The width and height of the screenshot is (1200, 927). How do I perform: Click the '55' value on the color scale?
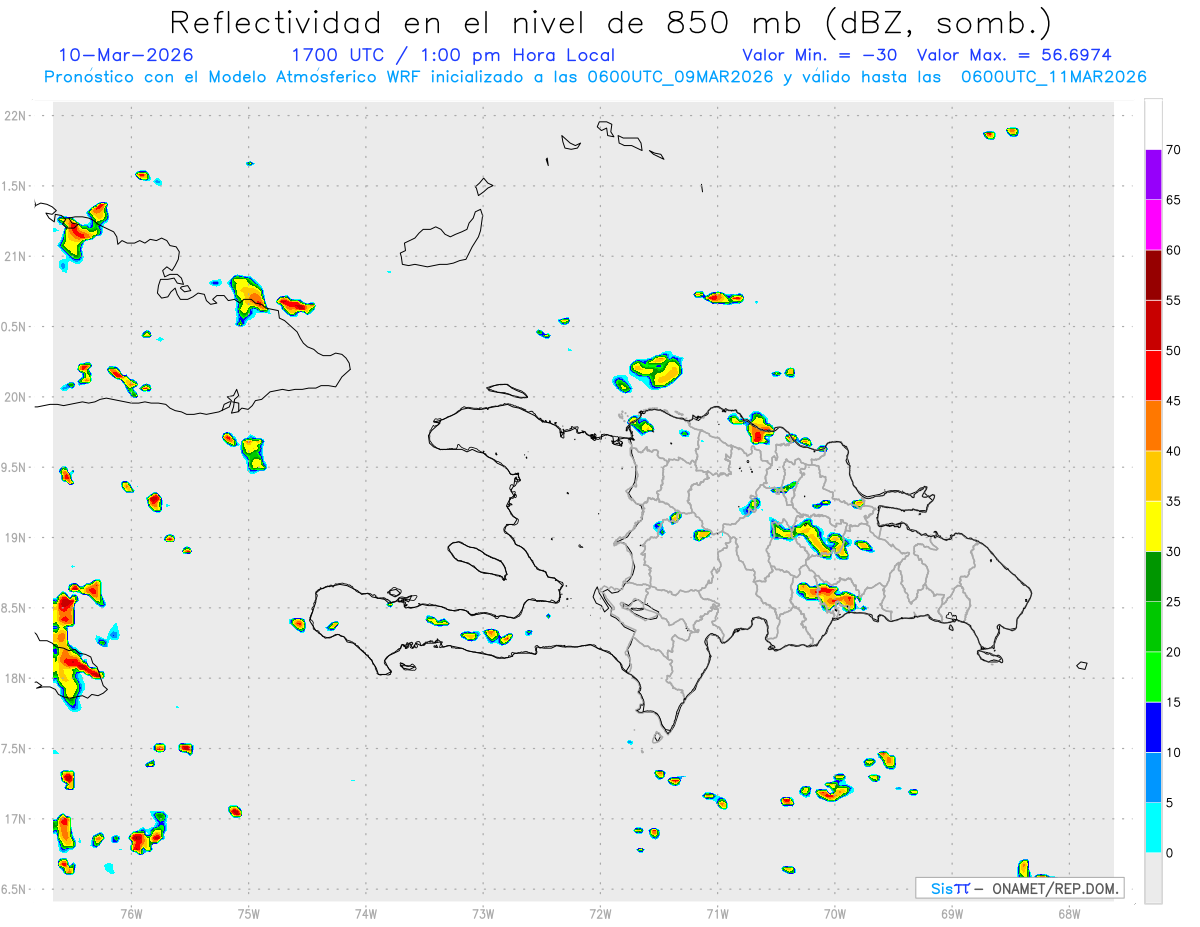1173,301
